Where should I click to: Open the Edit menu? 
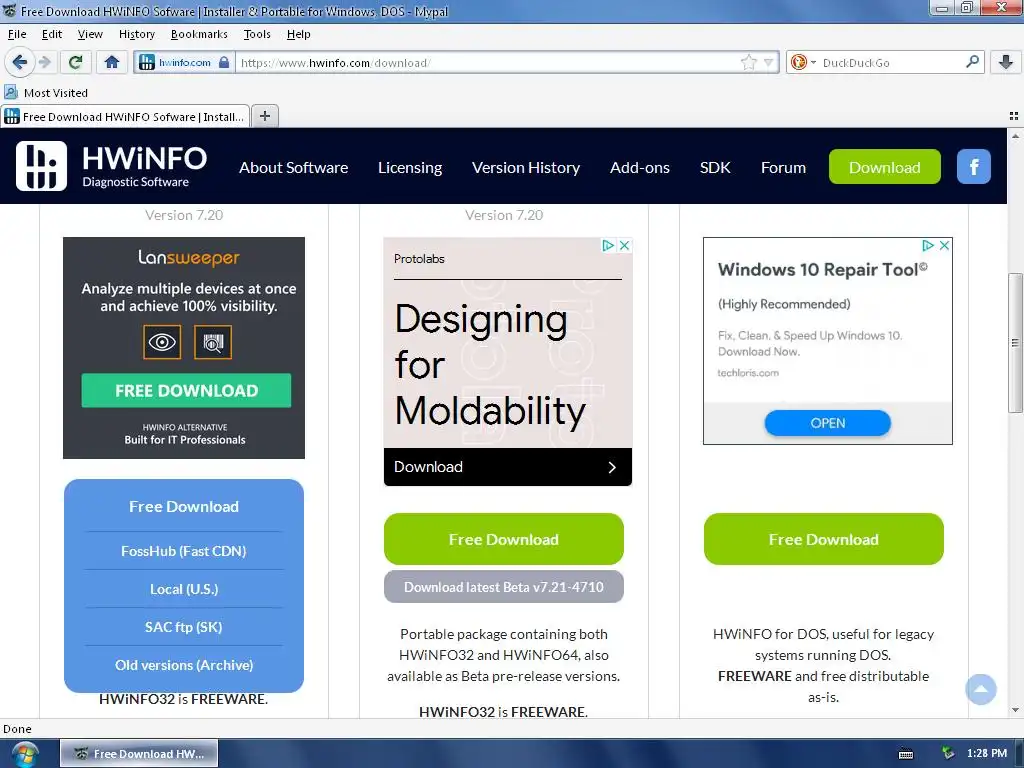coord(52,34)
